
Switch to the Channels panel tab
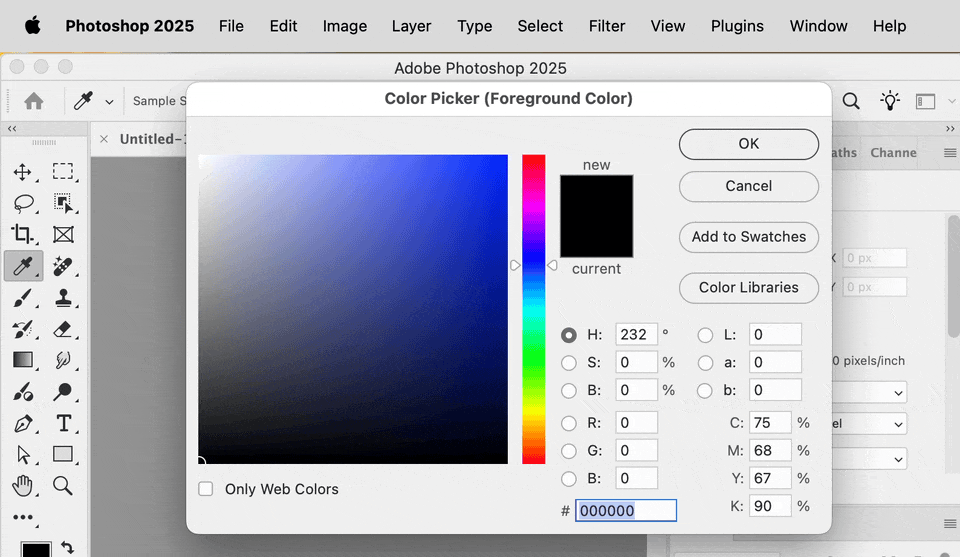pos(893,152)
